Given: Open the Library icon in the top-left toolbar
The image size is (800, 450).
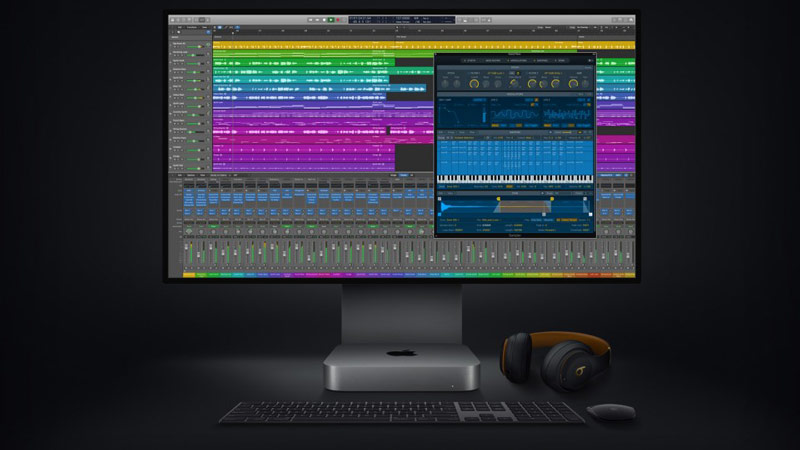Looking at the screenshot, I should (x=176, y=19).
